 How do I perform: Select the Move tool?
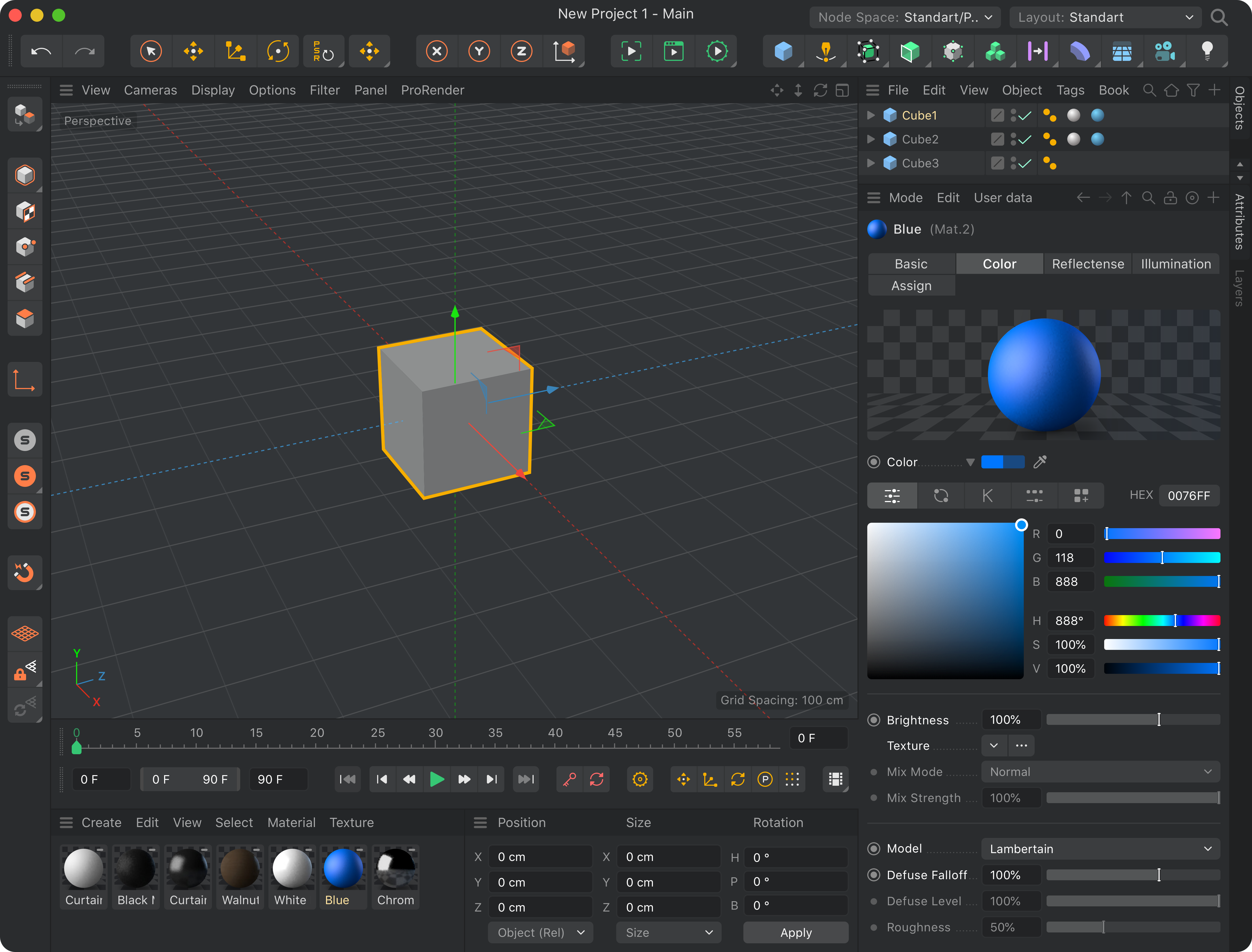pyautogui.click(x=193, y=51)
